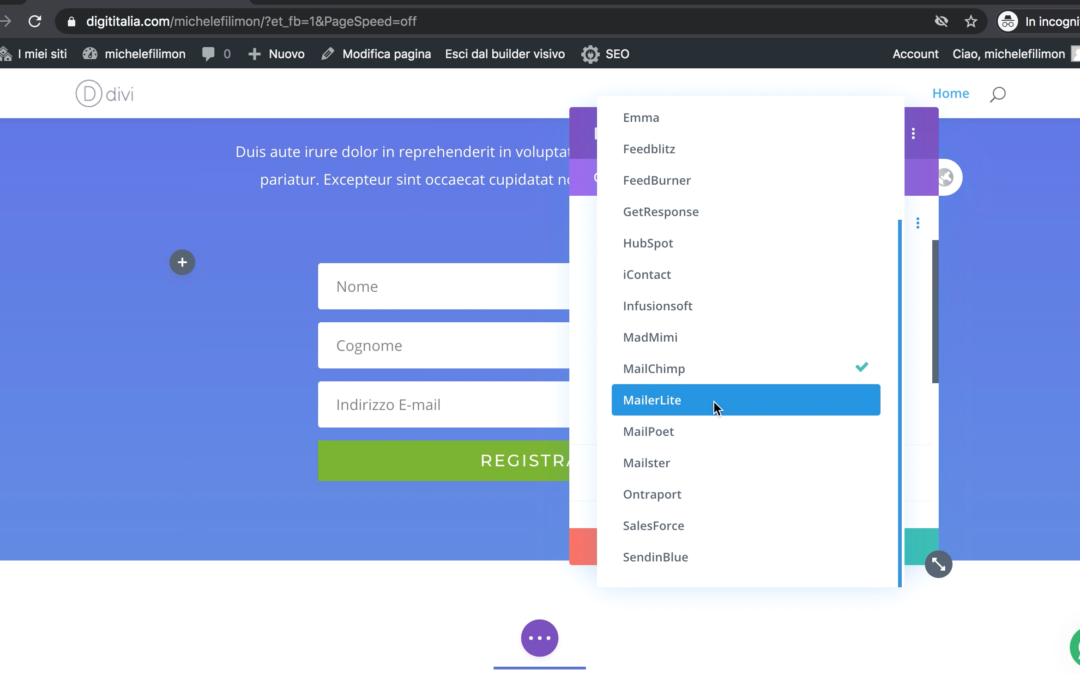This screenshot has width=1080, height=675.
Task: Select MadMimi from the provider list
Action: (x=746, y=337)
